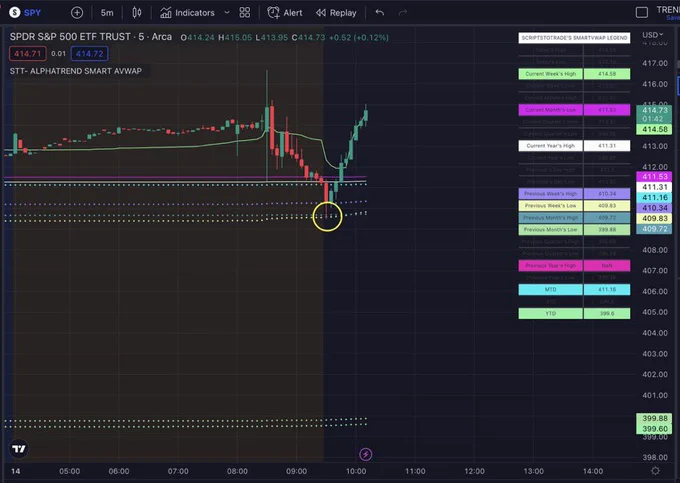Image resolution: width=680 pixels, height=483 pixels.
Task: Click the 10:00 time axis label
Action: [356, 471]
